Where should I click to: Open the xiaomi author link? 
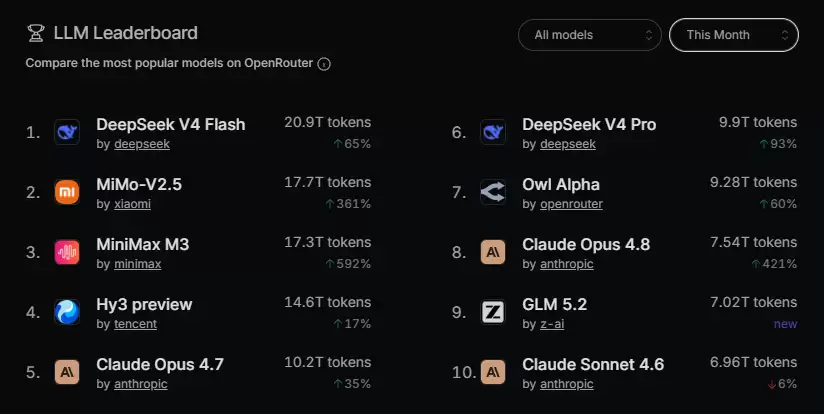coord(132,204)
